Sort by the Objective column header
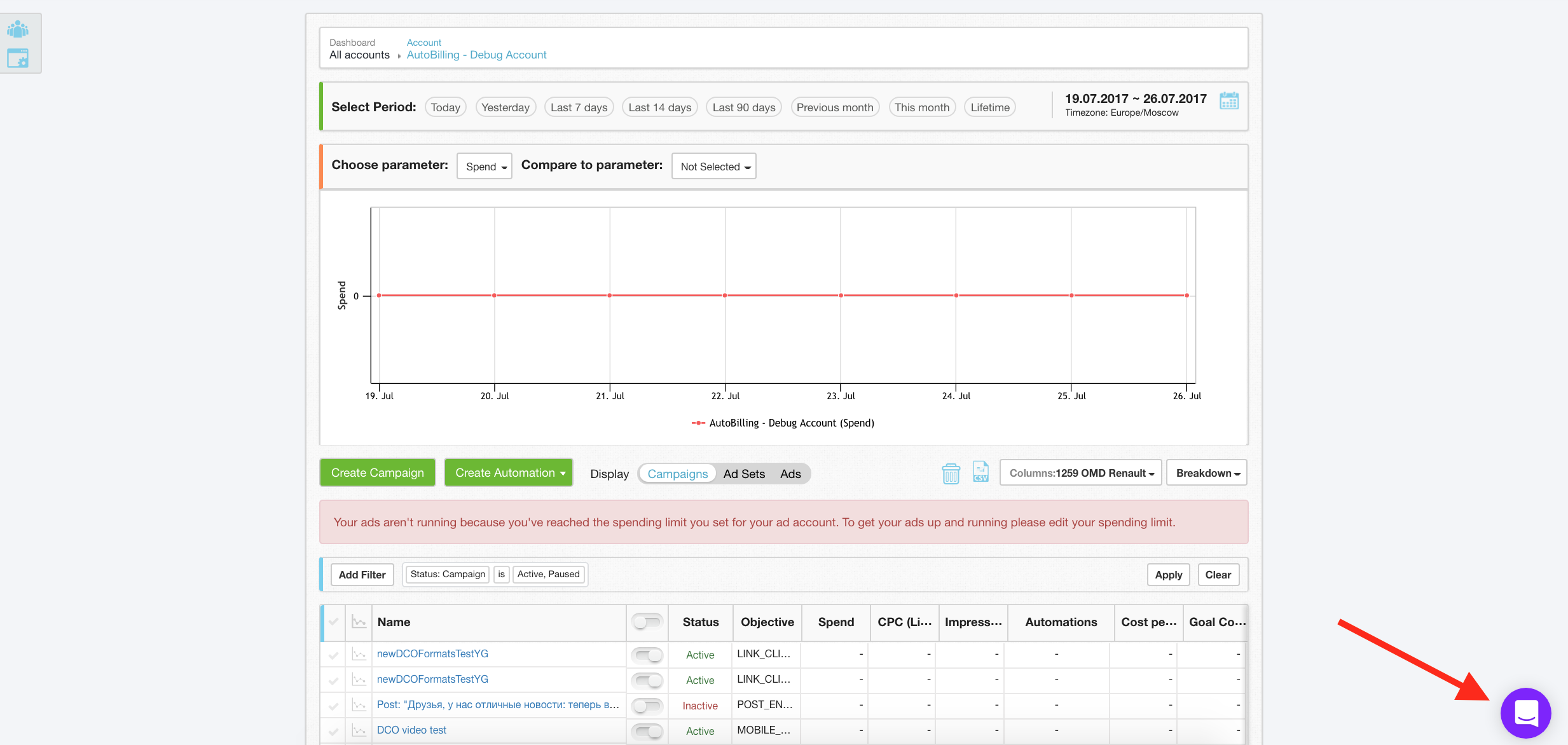 click(x=767, y=622)
